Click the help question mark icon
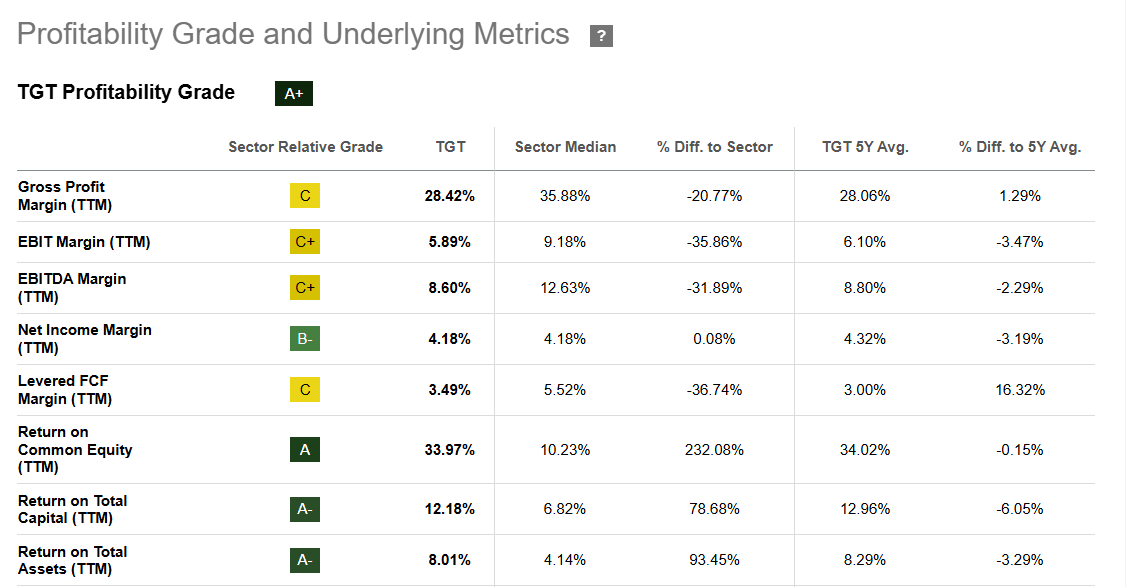This screenshot has width=1126, height=587. point(601,37)
